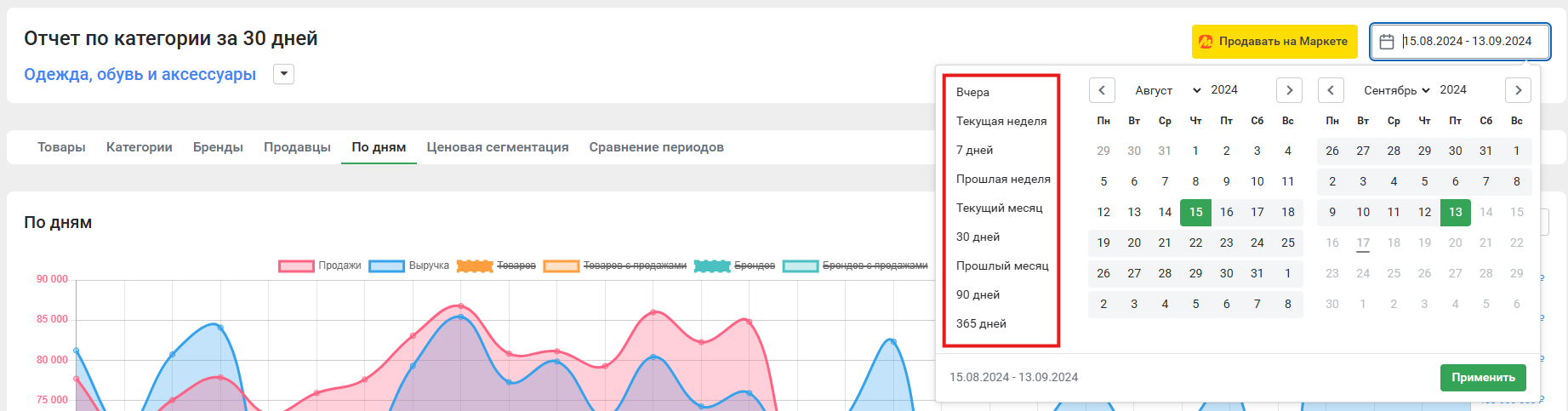Click previous arrow on September calendar
The image size is (1568, 411).
1331,90
